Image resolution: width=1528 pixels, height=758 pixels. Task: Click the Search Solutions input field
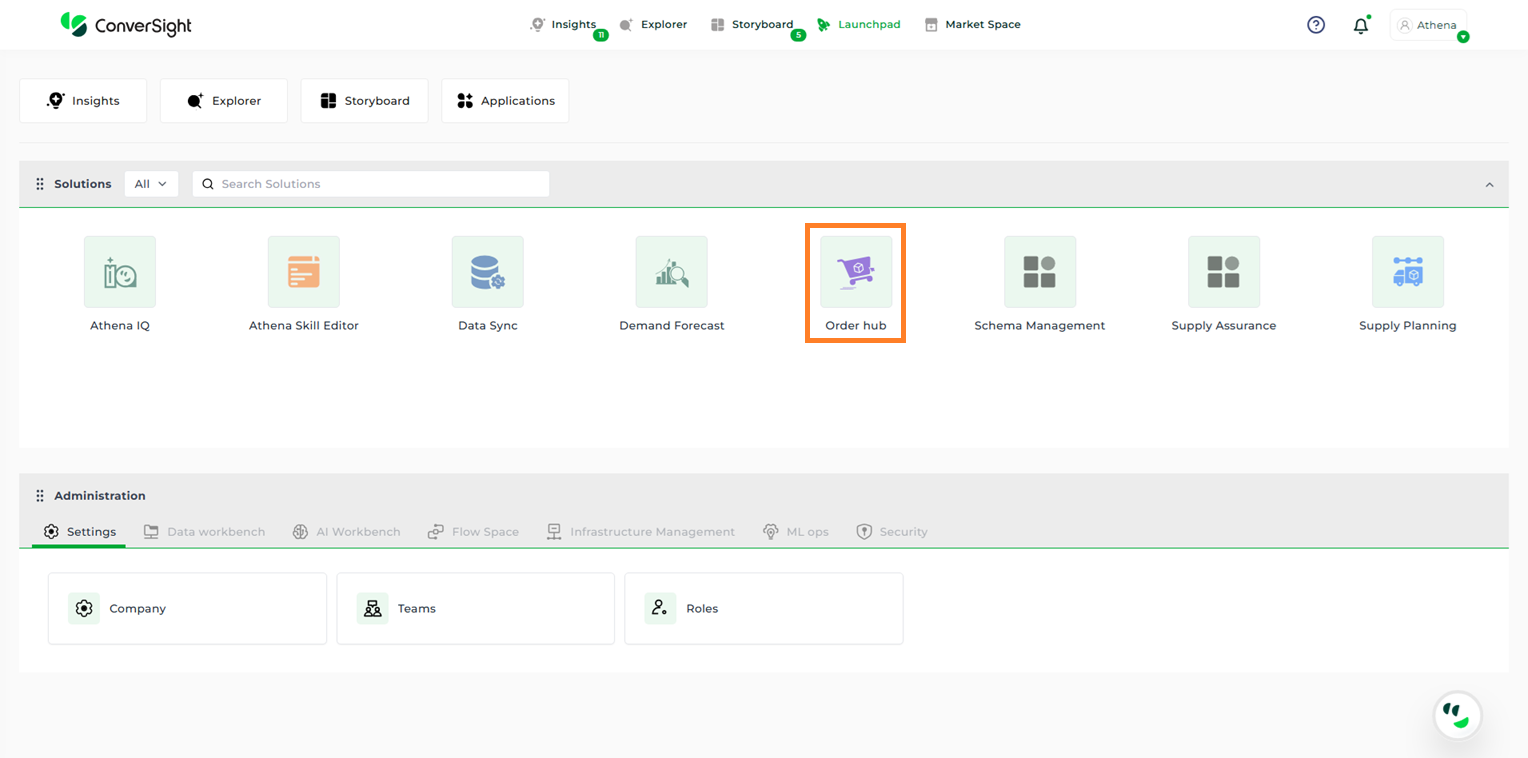tap(380, 184)
